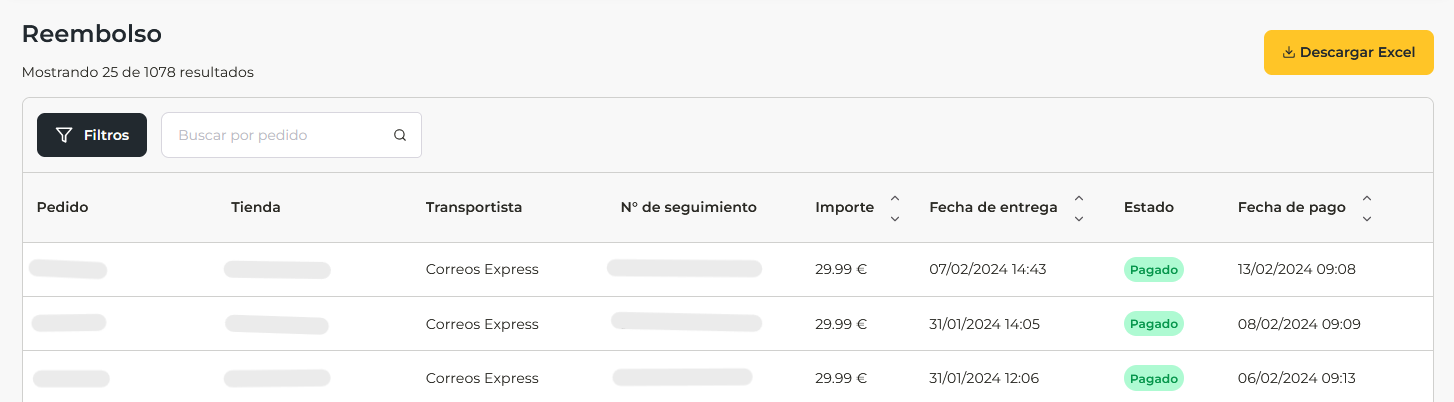Sort Fecha de pago descending arrow
The image size is (1454, 402).
point(1367,218)
